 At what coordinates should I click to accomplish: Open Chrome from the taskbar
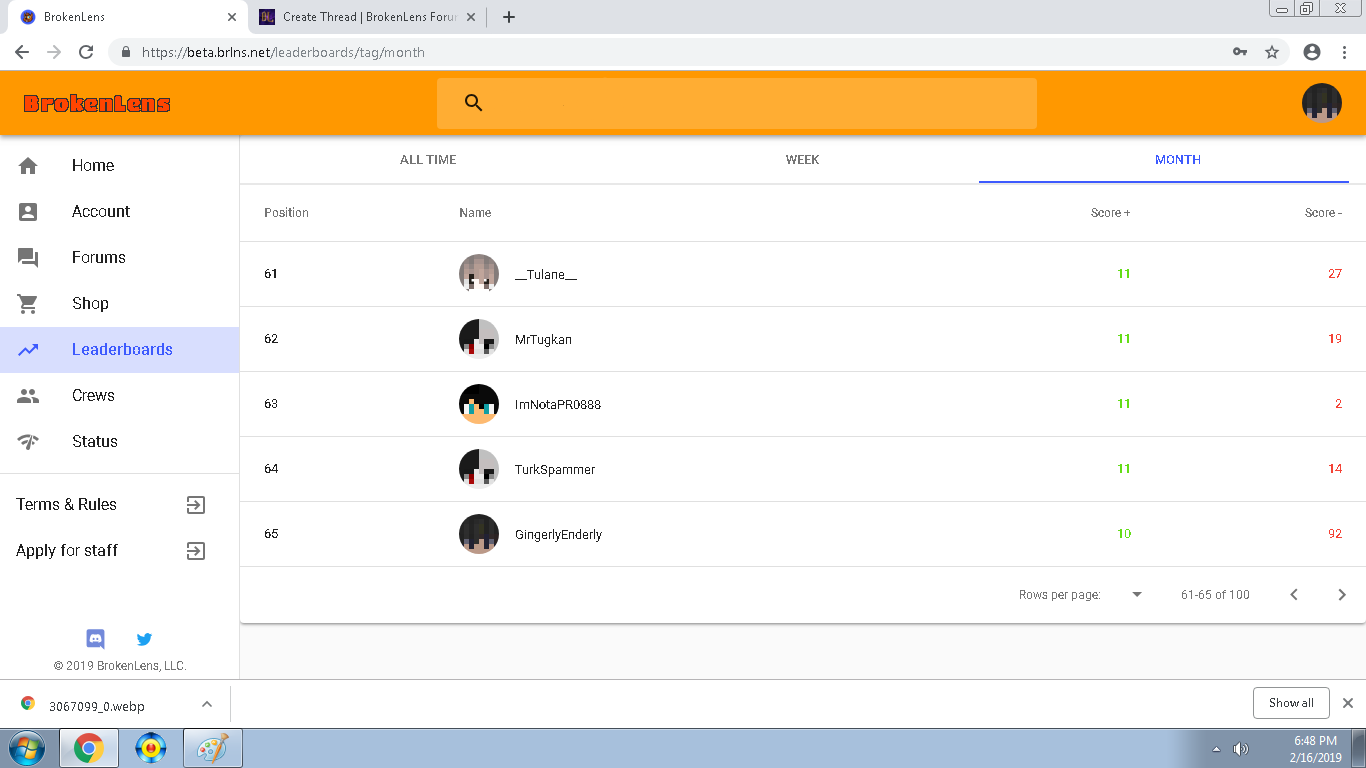click(x=89, y=748)
